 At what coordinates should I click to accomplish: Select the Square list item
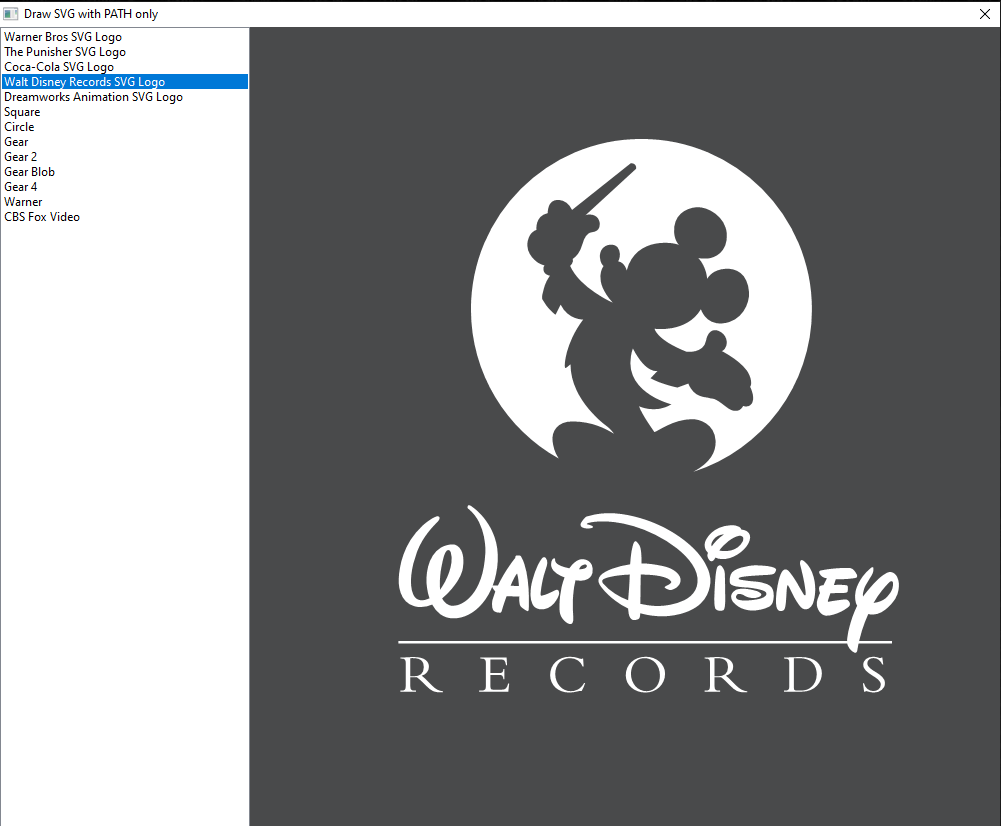click(x=124, y=112)
